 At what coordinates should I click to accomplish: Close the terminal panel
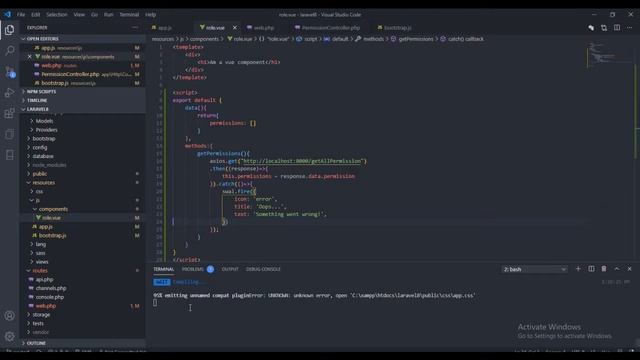(629, 269)
